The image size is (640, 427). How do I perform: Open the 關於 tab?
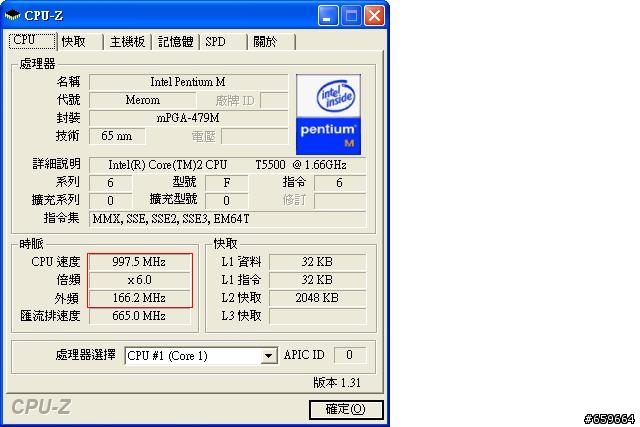pyautogui.click(x=271, y=42)
